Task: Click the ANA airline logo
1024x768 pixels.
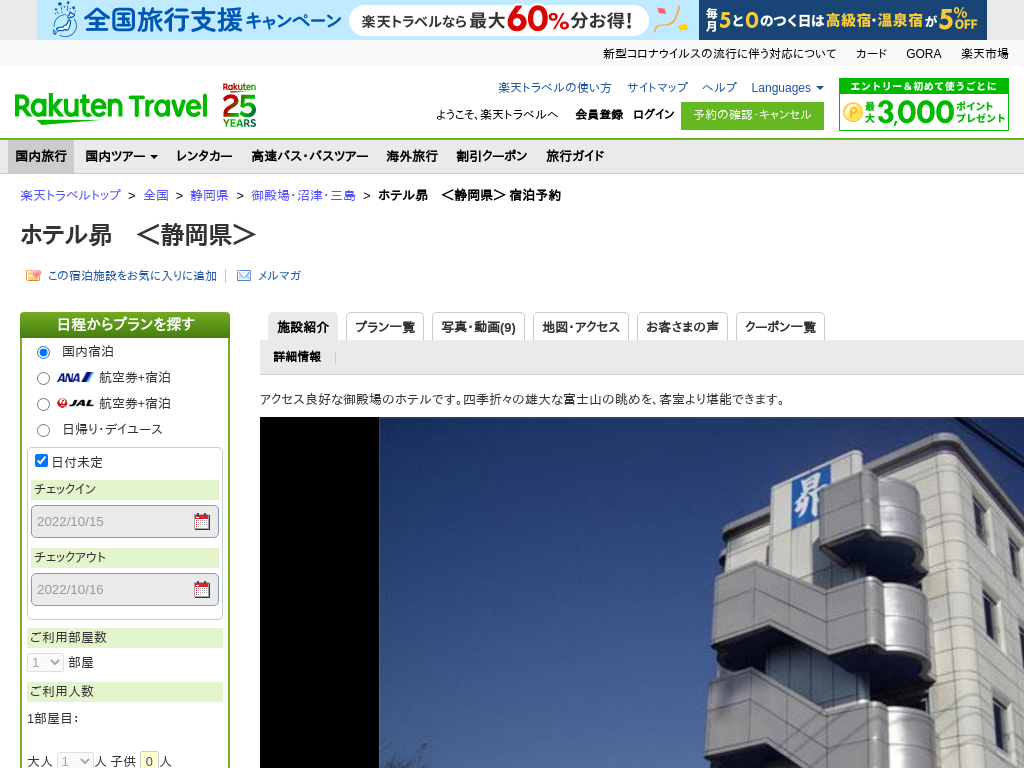Action: [75, 377]
